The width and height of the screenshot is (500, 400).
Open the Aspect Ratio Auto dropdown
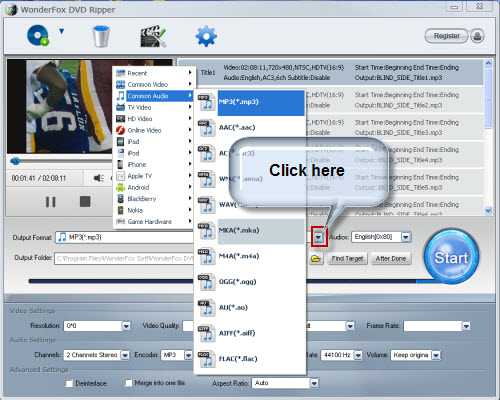click(314, 383)
